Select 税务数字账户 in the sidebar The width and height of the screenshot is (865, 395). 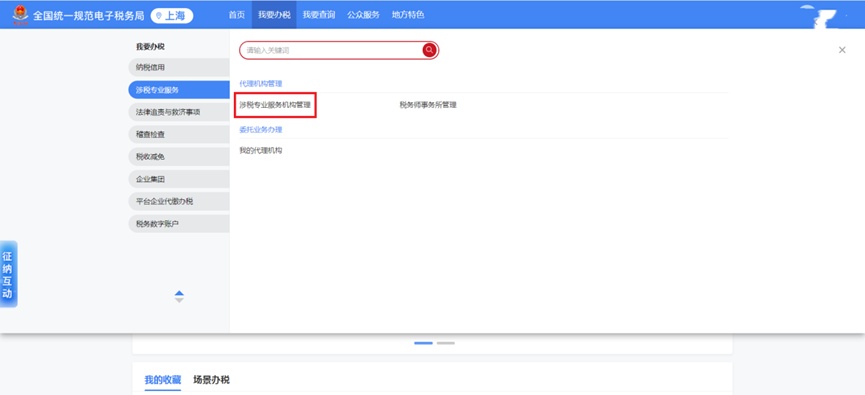tap(179, 224)
